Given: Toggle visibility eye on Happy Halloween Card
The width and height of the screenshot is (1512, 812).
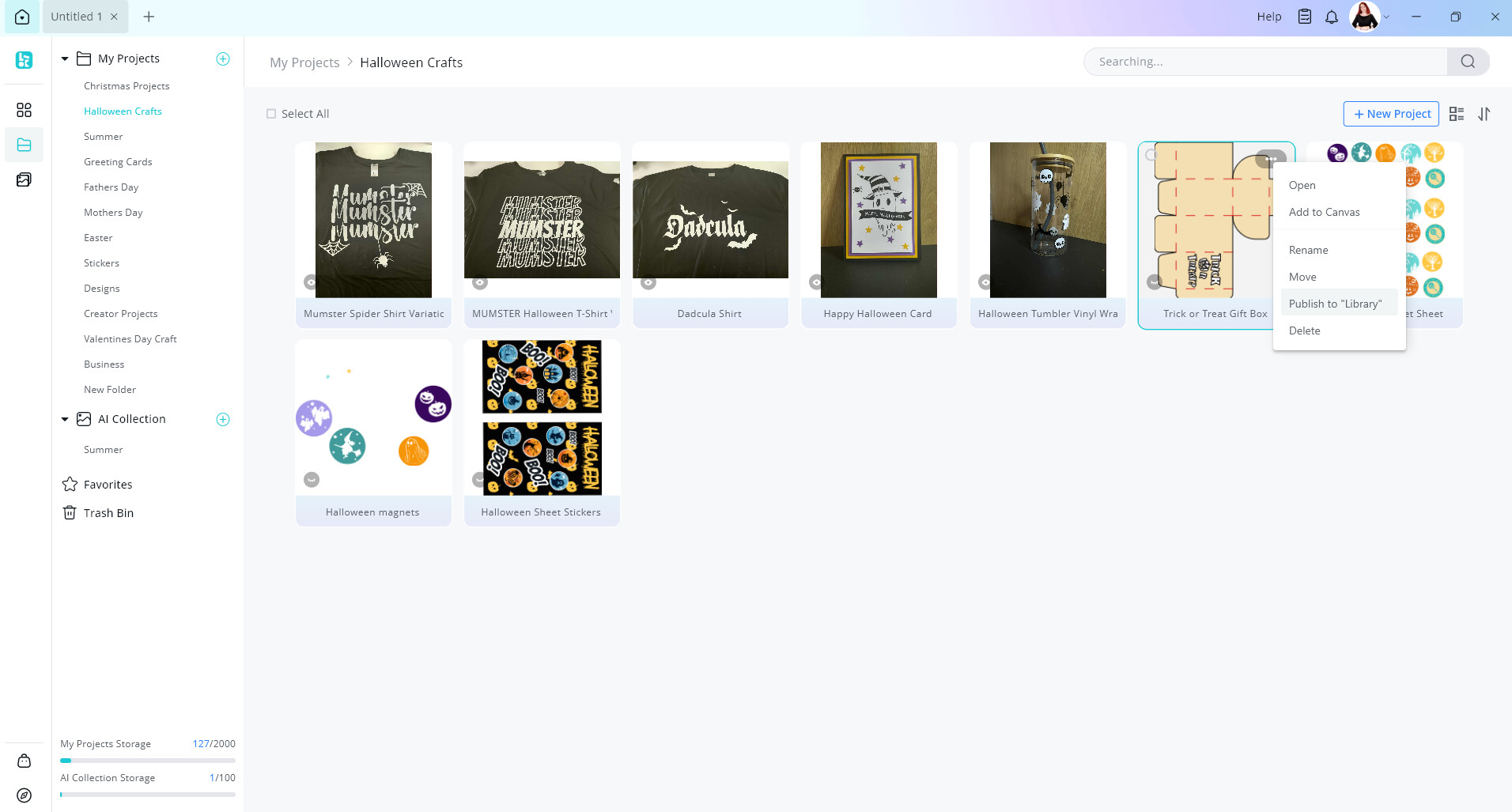Looking at the screenshot, I should coord(816,282).
